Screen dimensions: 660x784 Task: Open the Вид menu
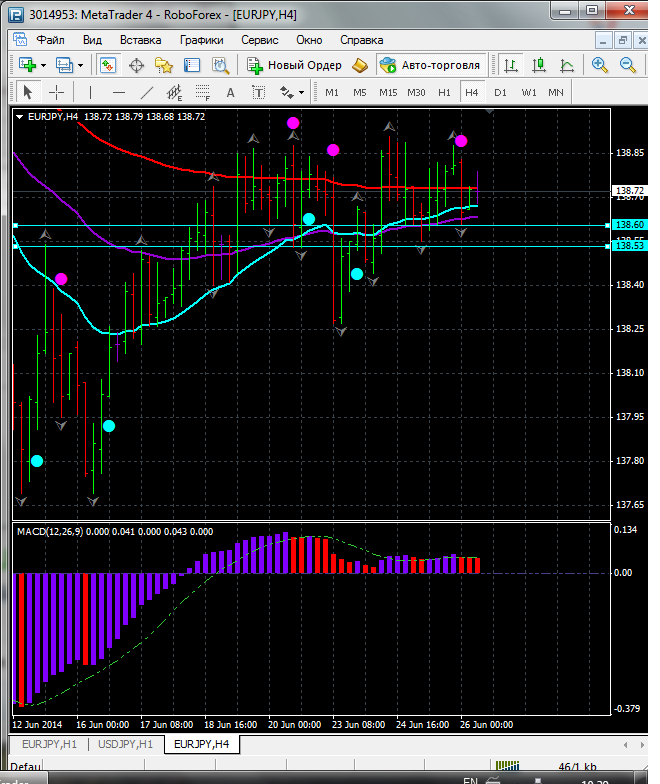(92, 40)
